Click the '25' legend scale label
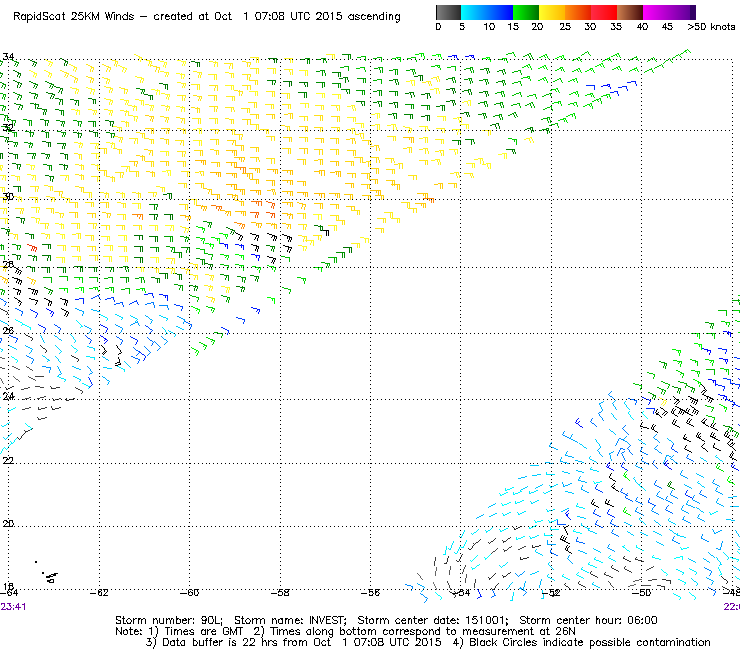This screenshot has width=740, height=650. (565, 27)
